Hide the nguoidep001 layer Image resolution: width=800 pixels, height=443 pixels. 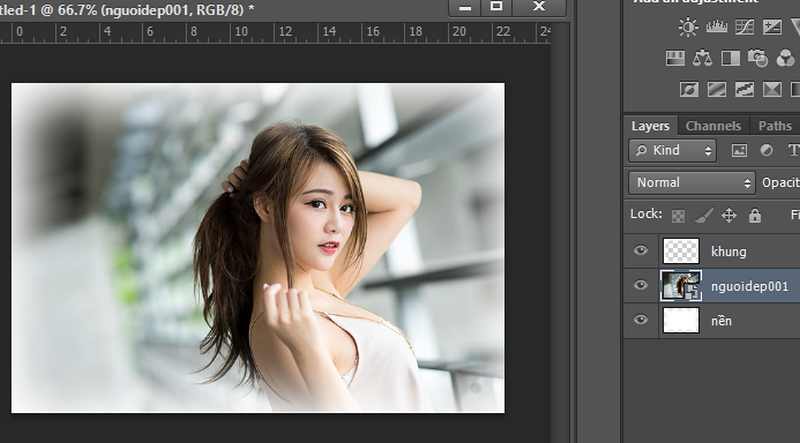click(640, 285)
